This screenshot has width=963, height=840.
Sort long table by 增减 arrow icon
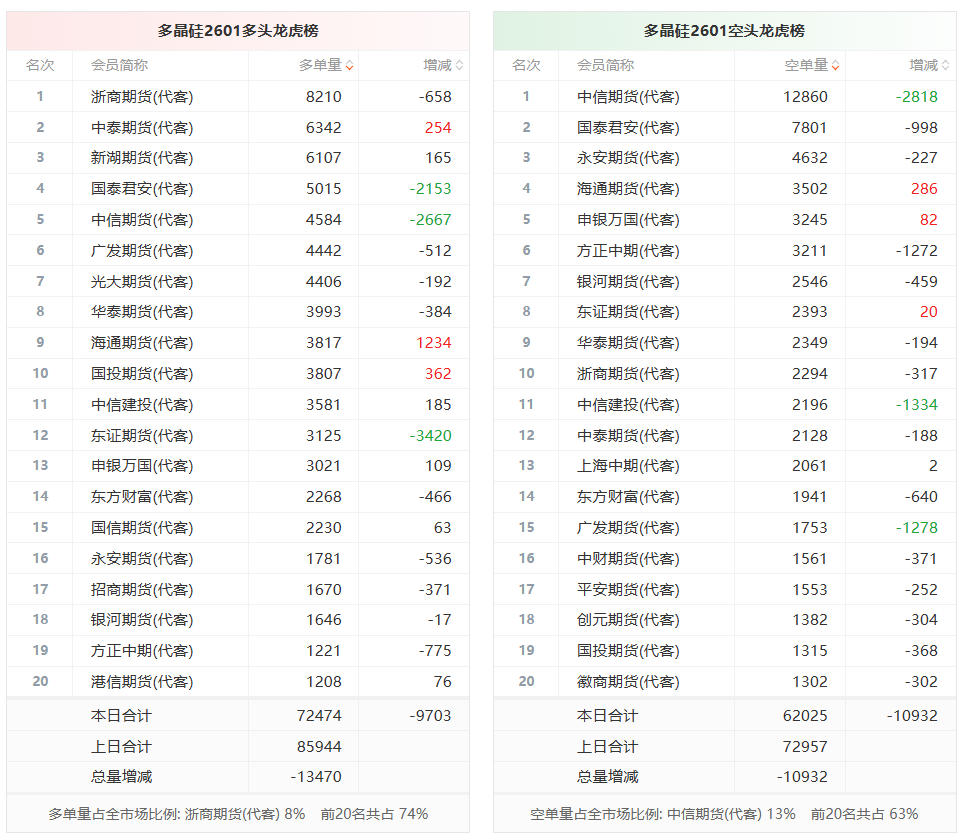pyautogui.click(x=459, y=65)
